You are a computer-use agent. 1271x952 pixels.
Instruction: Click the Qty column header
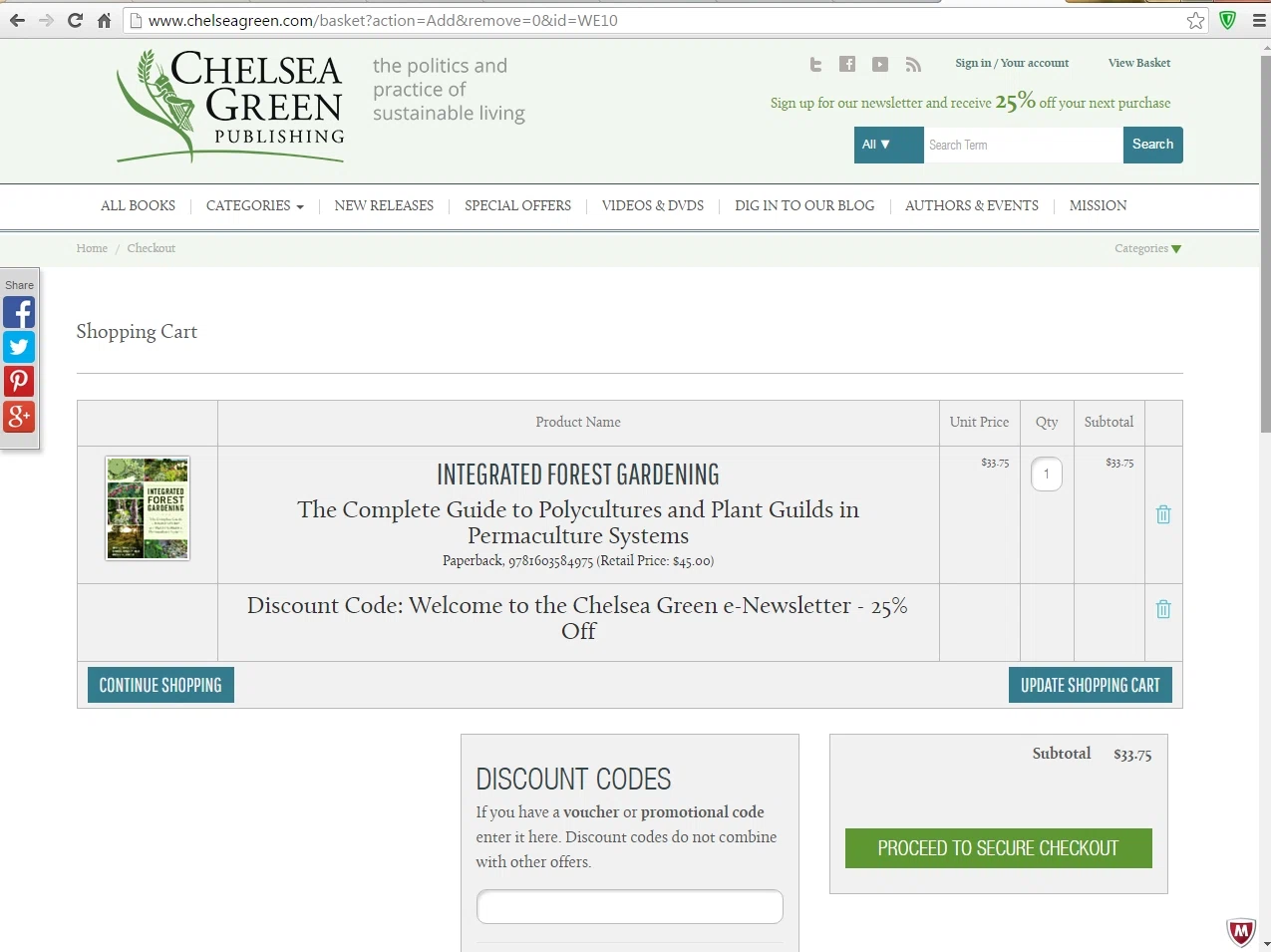point(1047,422)
